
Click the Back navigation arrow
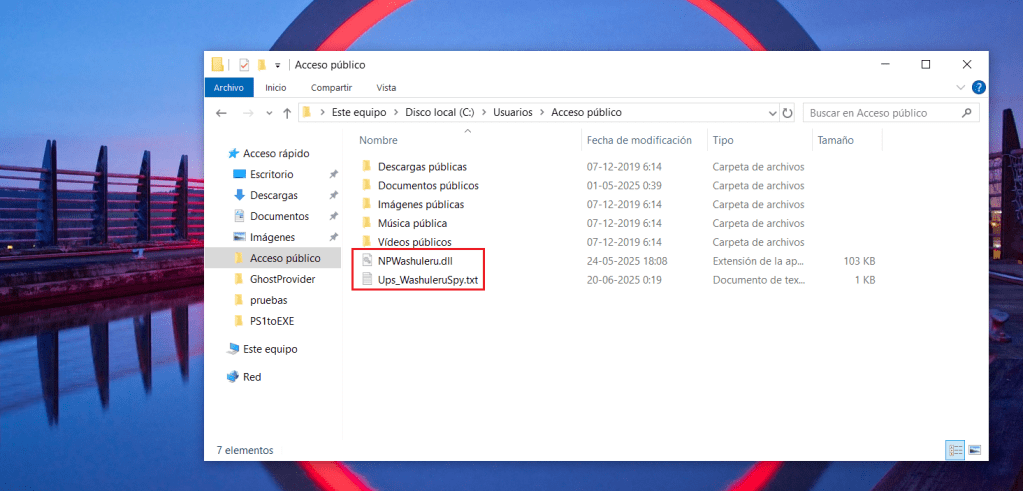pos(221,113)
